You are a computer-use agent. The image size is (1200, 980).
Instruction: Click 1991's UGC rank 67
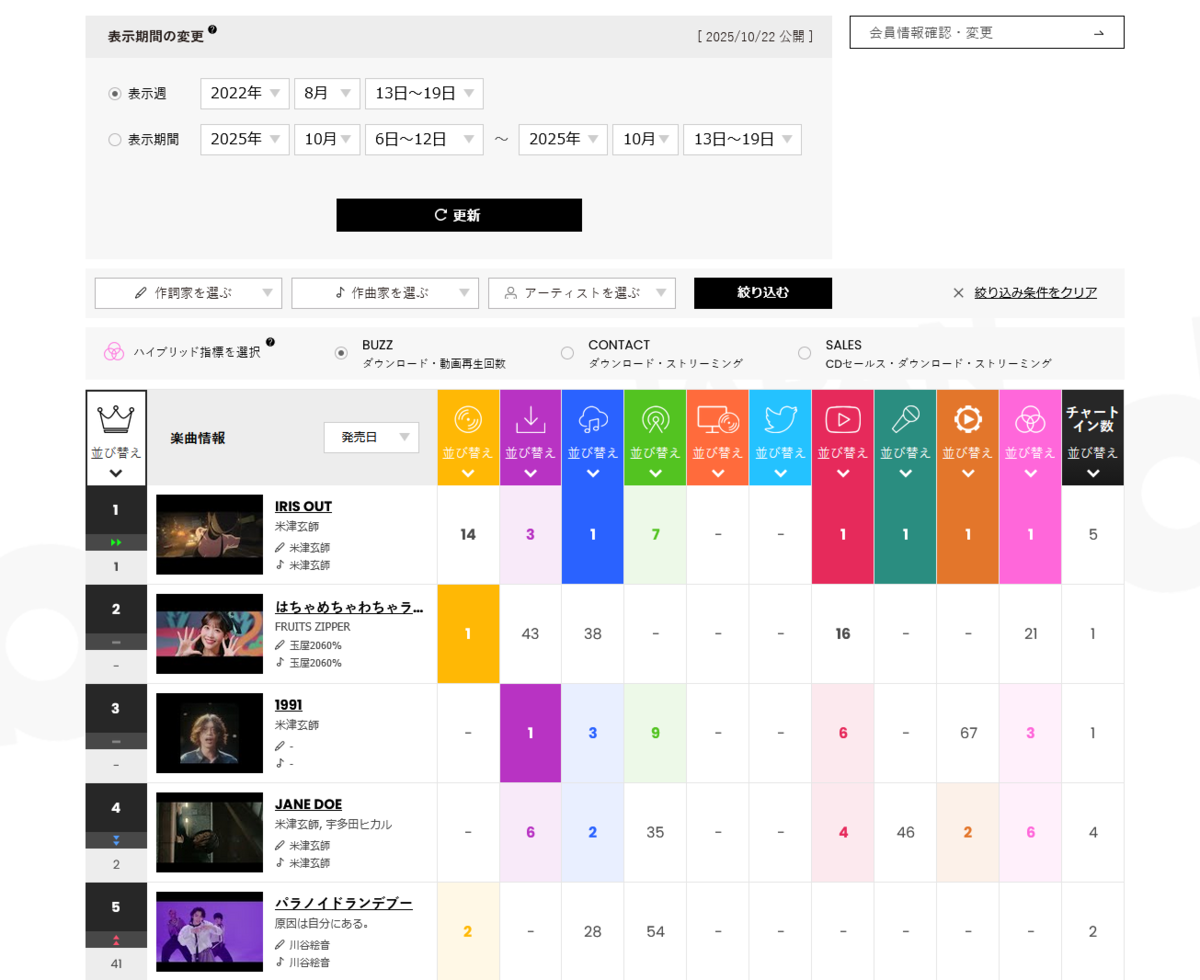tap(968, 733)
